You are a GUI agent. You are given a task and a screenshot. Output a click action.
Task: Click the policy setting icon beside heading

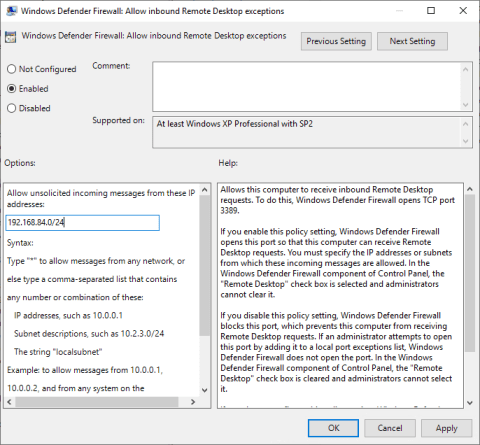[10, 37]
